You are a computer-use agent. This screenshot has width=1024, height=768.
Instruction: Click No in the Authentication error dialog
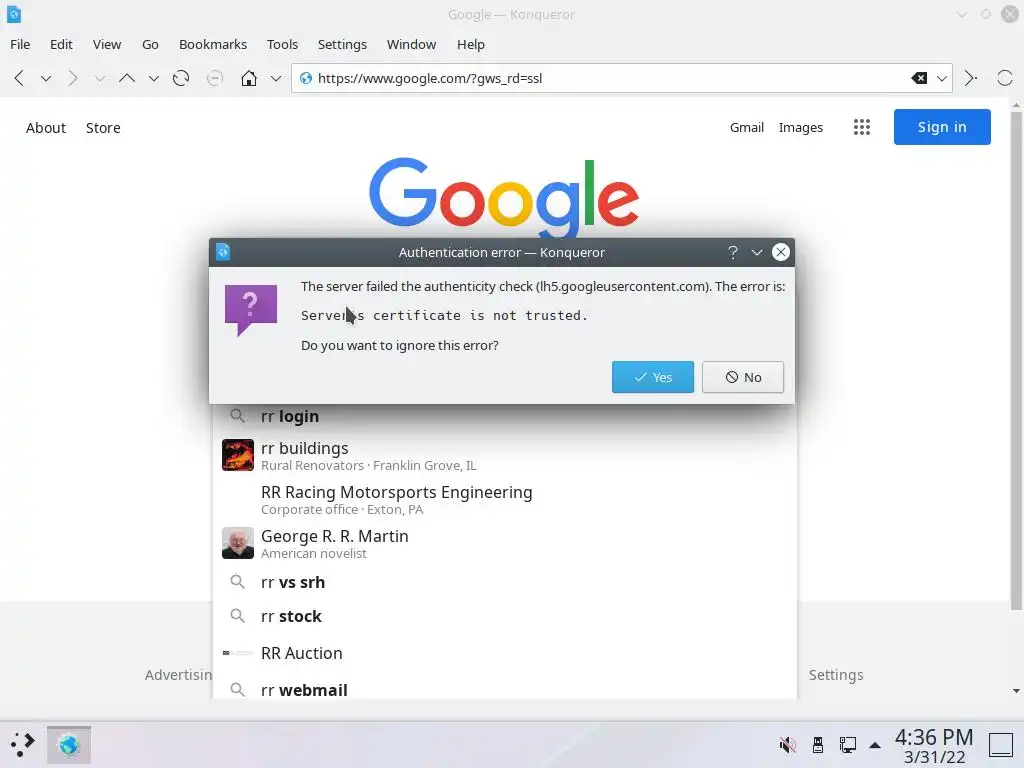743,377
